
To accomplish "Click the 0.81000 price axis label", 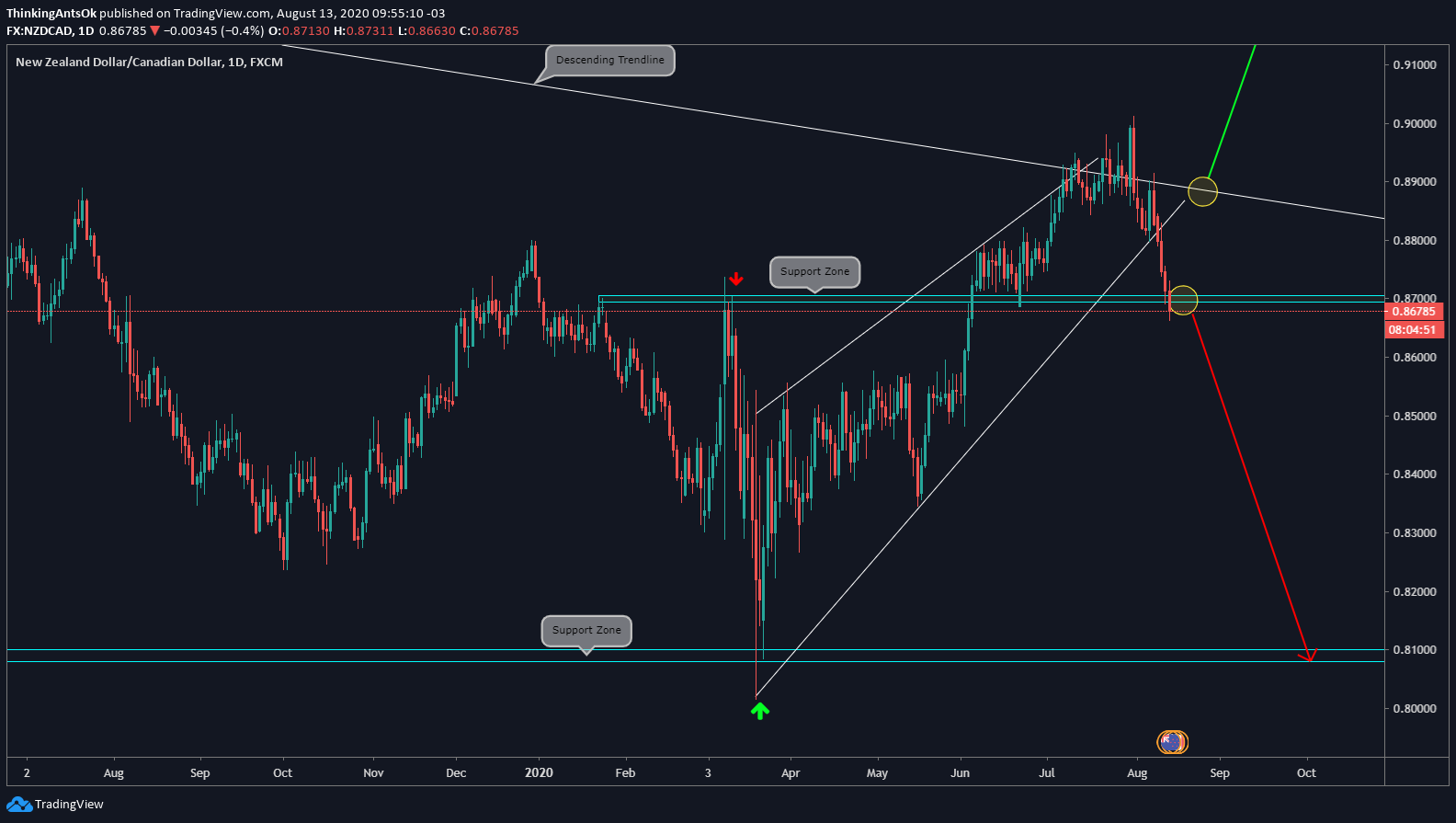I will (x=1415, y=650).
